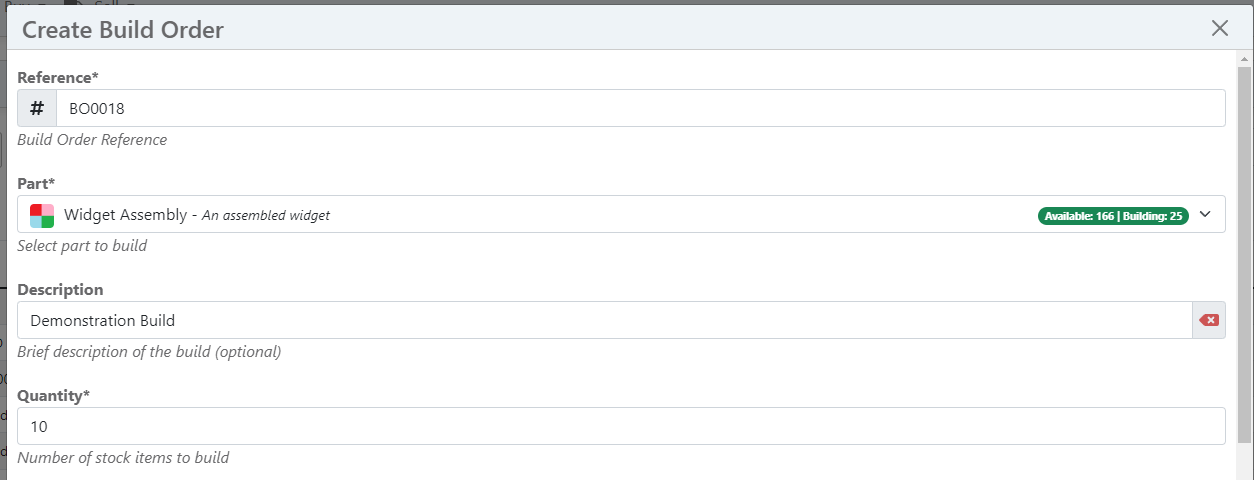Close the Create Build Order dialog
1254x480 pixels.
(1219, 28)
